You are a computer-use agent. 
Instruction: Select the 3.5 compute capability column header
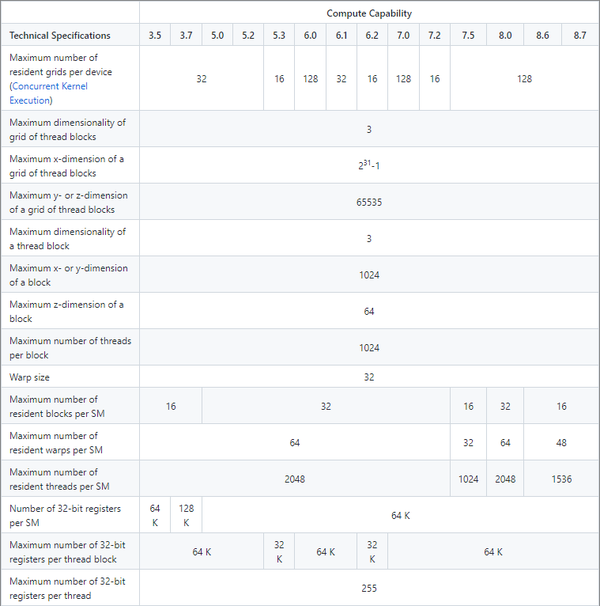pyautogui.click(x=155, y=36)
